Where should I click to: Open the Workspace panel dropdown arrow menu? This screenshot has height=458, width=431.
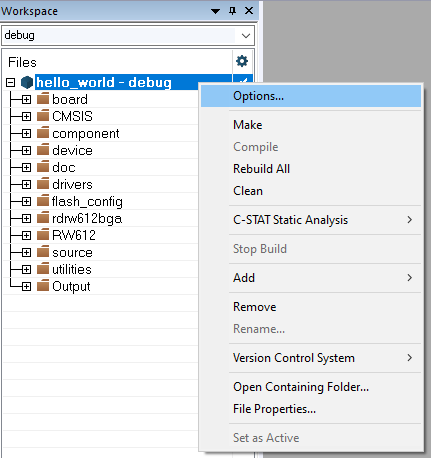point(216,11)
